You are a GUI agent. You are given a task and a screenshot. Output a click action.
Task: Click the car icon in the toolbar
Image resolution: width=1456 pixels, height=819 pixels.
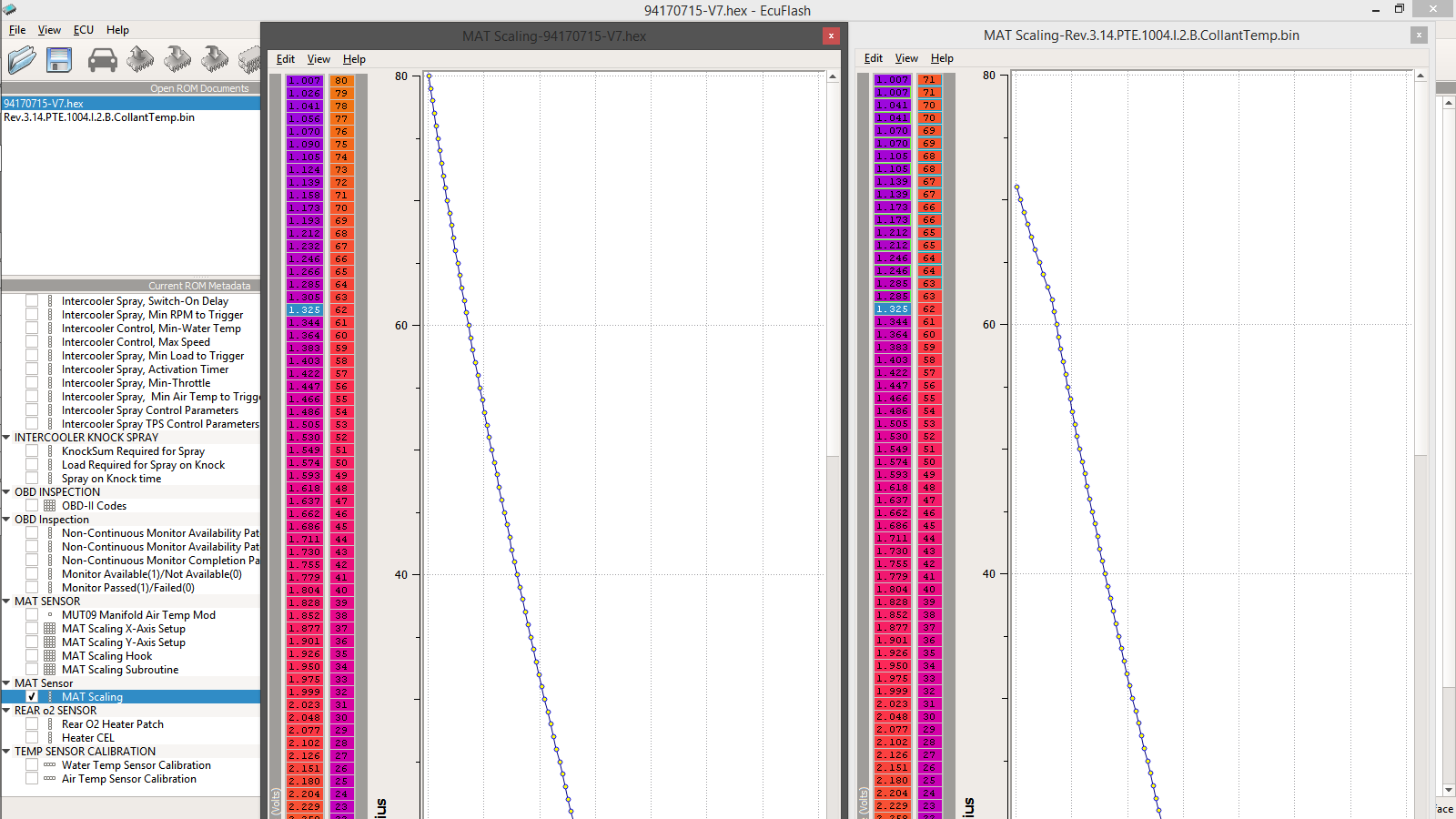102,60
